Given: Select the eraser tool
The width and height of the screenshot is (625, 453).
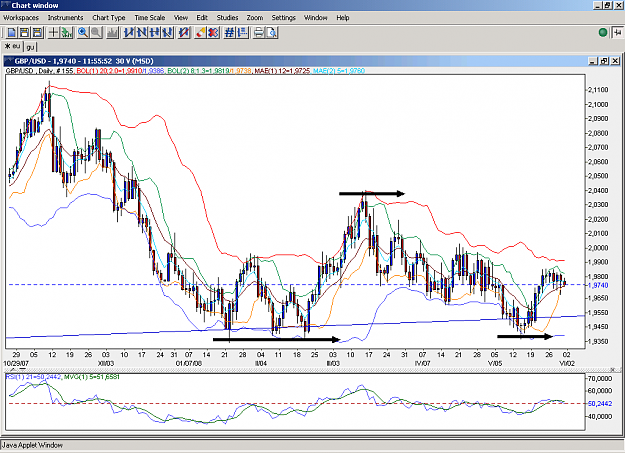Looking at the screenshot, I should pos(200,32).
